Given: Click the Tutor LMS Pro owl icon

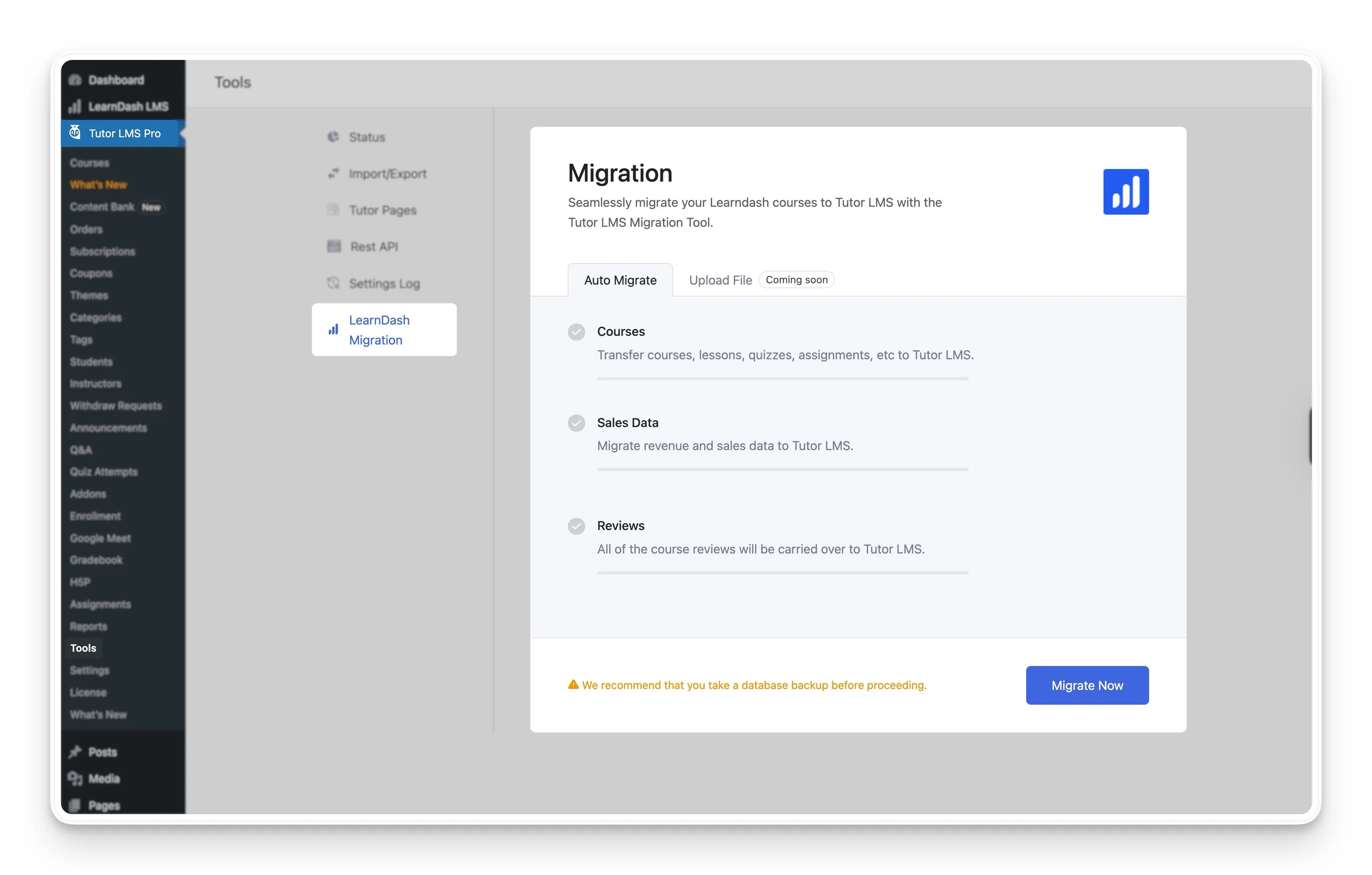Looking at the screenshot, I should (75, 133).
